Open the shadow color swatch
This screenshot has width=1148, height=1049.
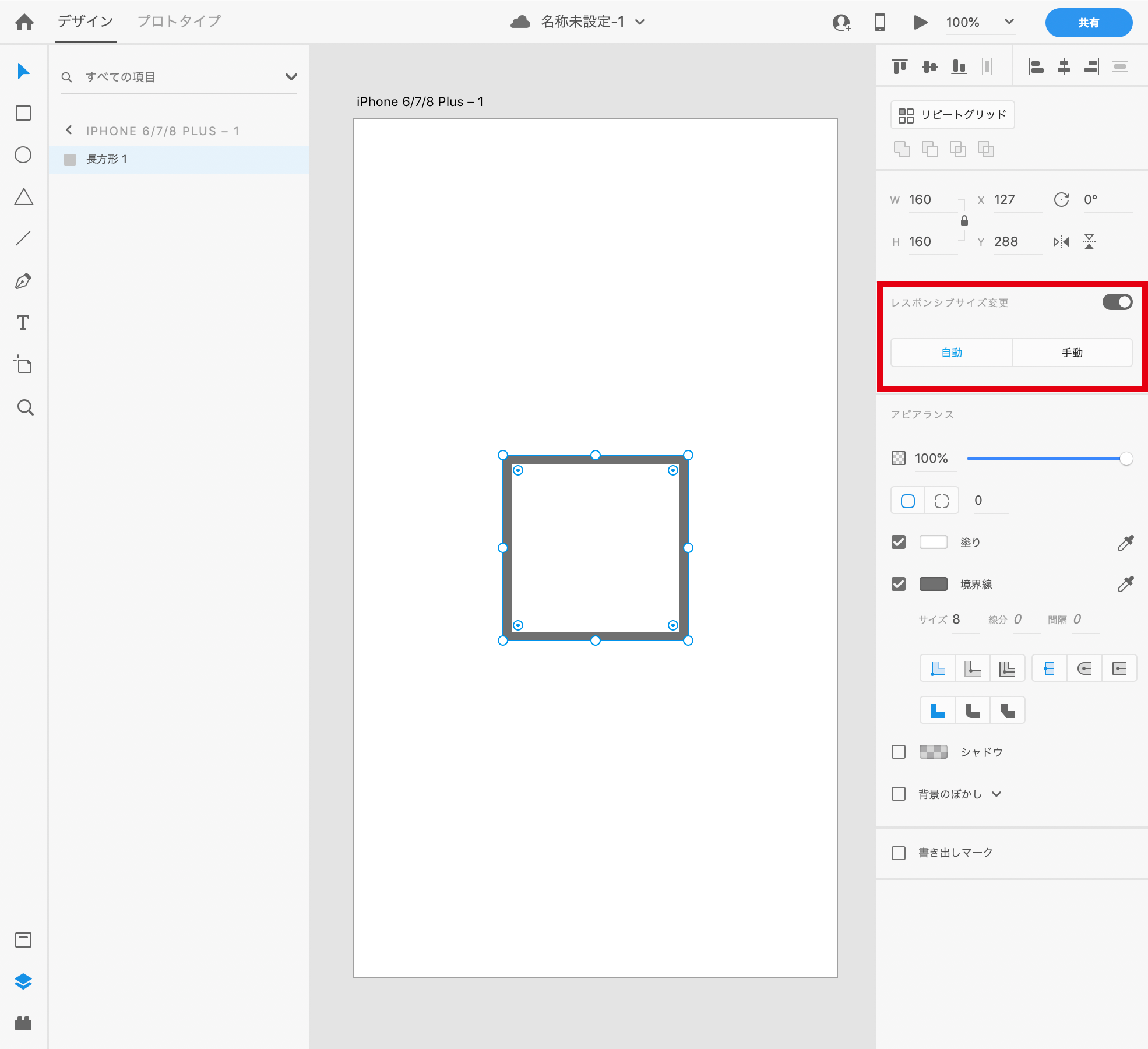pyautogui.click(x=934, y=752)
